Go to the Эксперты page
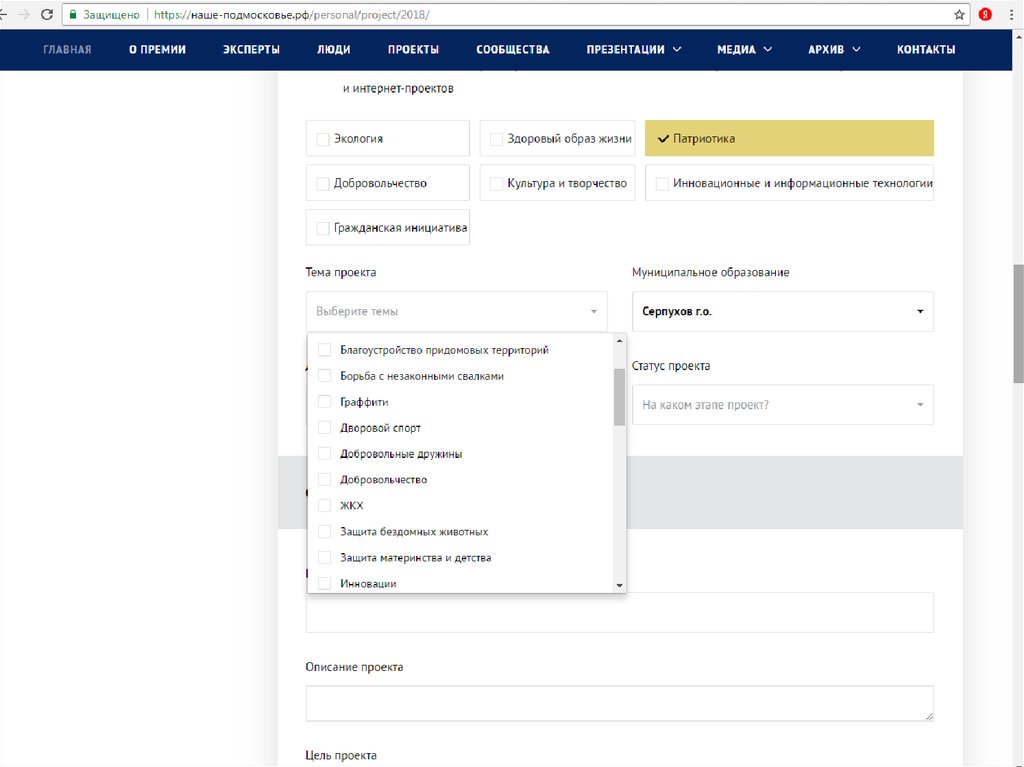This screenshot has width=1024, height=767. point(251,49)
